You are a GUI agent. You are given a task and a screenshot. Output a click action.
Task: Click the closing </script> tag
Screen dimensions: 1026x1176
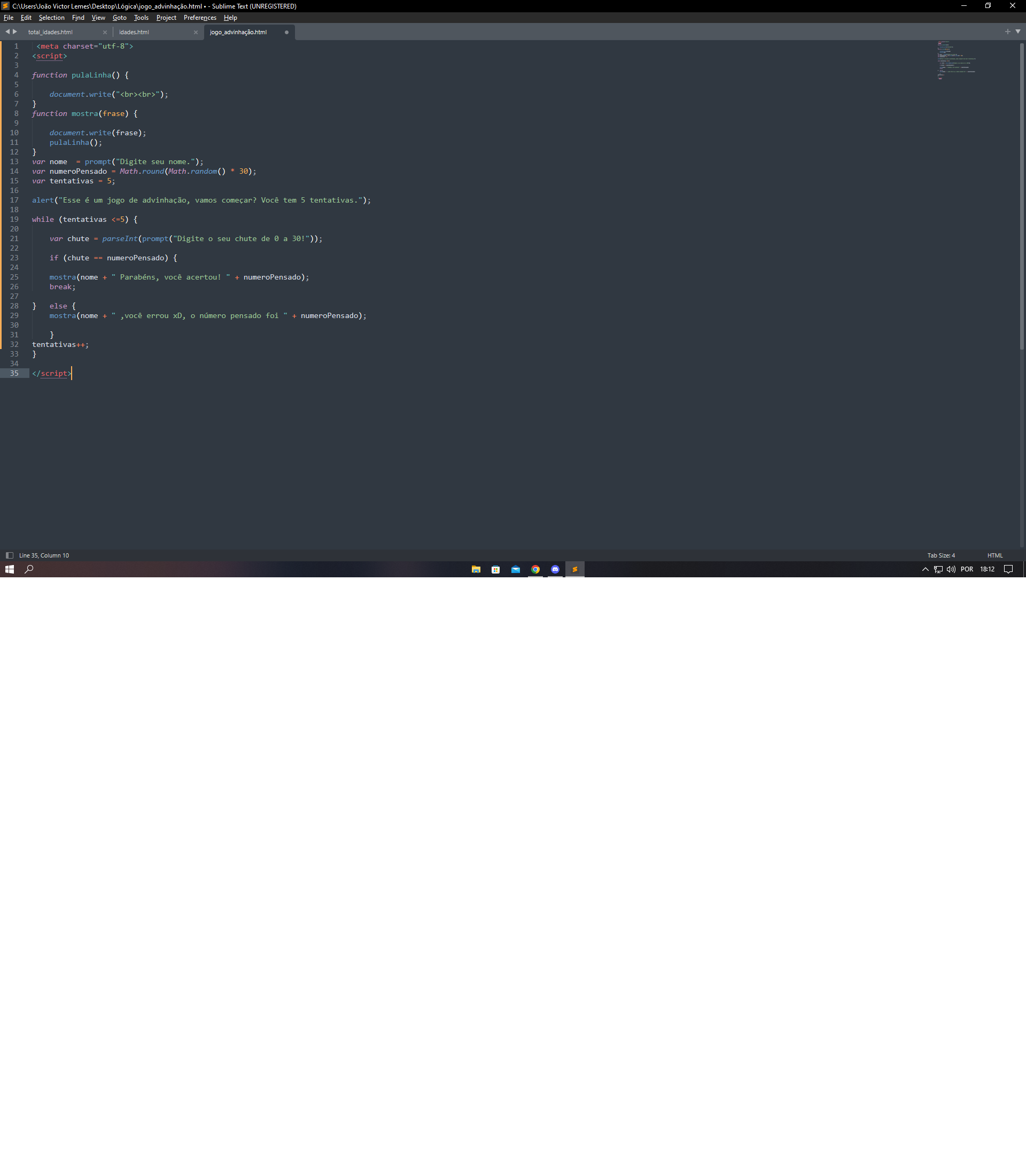(52, 374)
